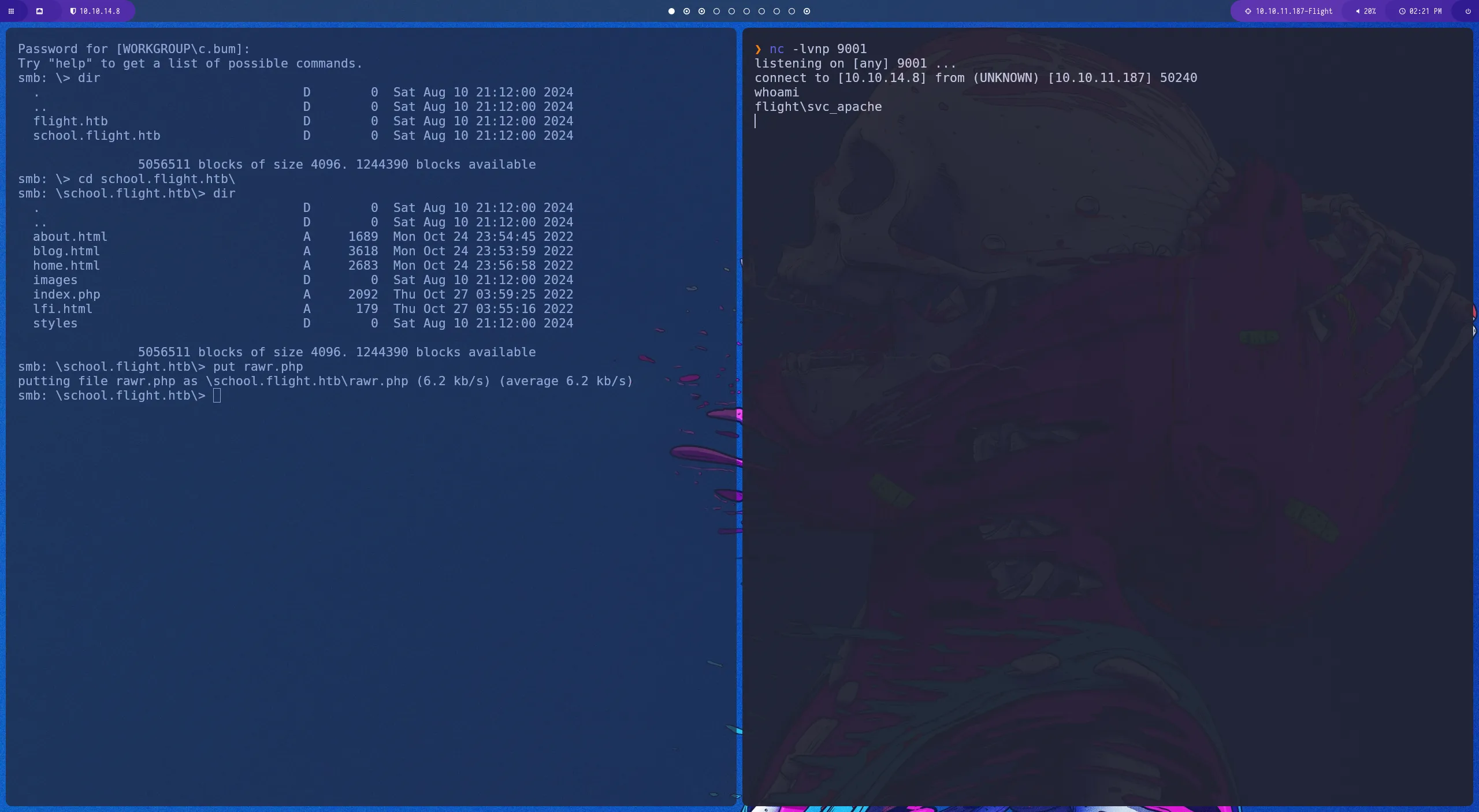Click the shield VPN IP 10.10.14.8 indicator

[x=95, y=11]
